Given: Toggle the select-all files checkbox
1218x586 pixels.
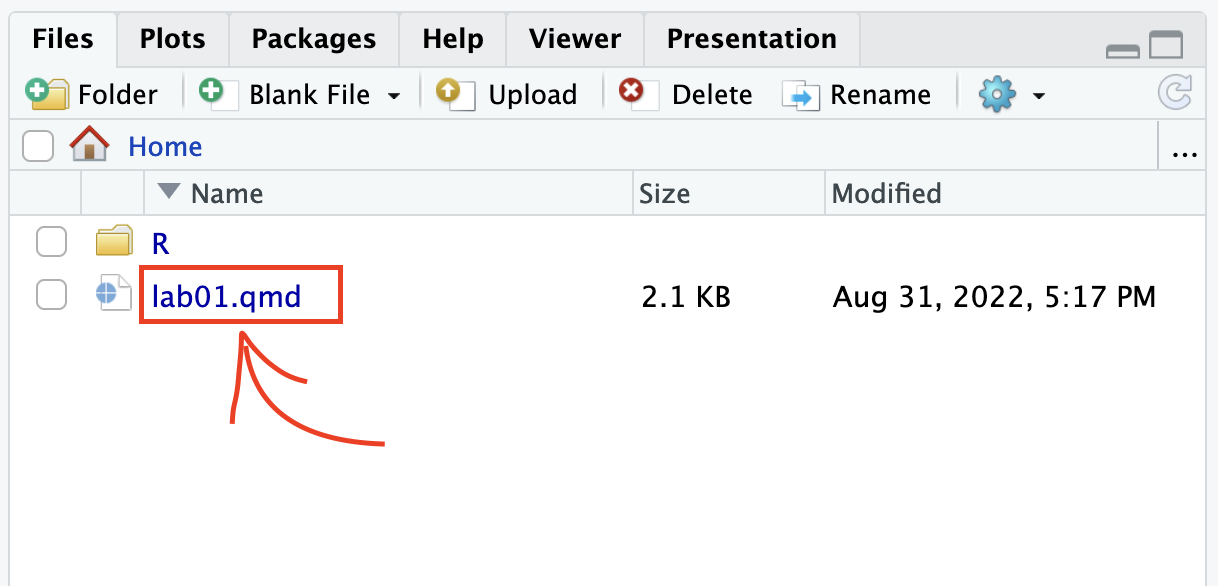Looking at the screenshot, I should click(38, 147).
